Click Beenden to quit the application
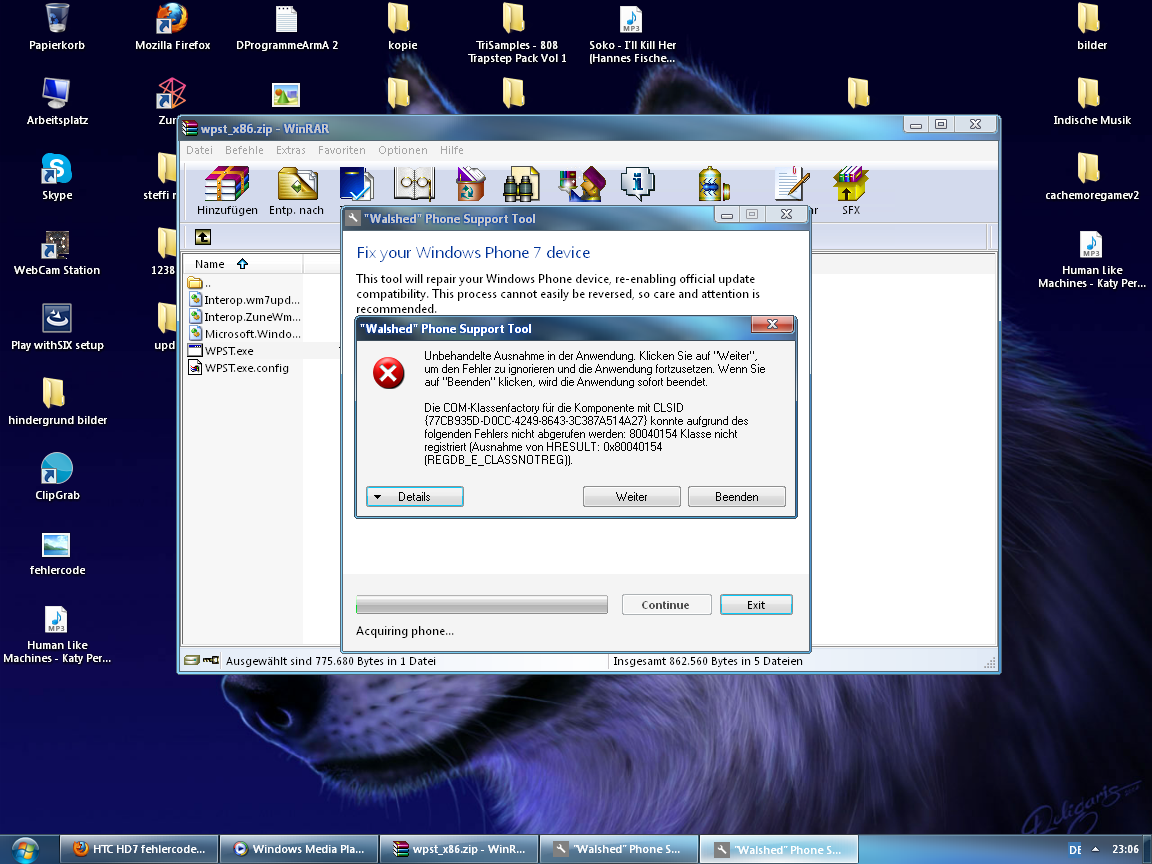 [x=737, y=497]
